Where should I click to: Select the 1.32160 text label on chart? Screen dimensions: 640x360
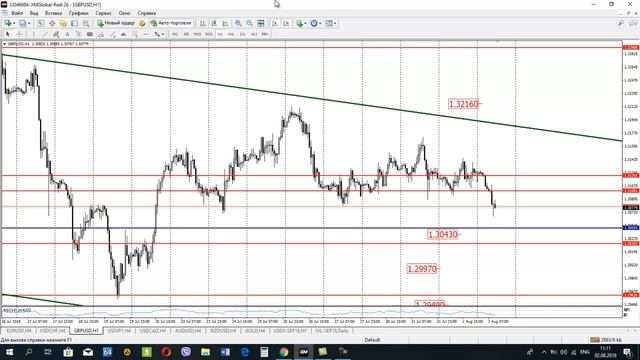(464, 104)
